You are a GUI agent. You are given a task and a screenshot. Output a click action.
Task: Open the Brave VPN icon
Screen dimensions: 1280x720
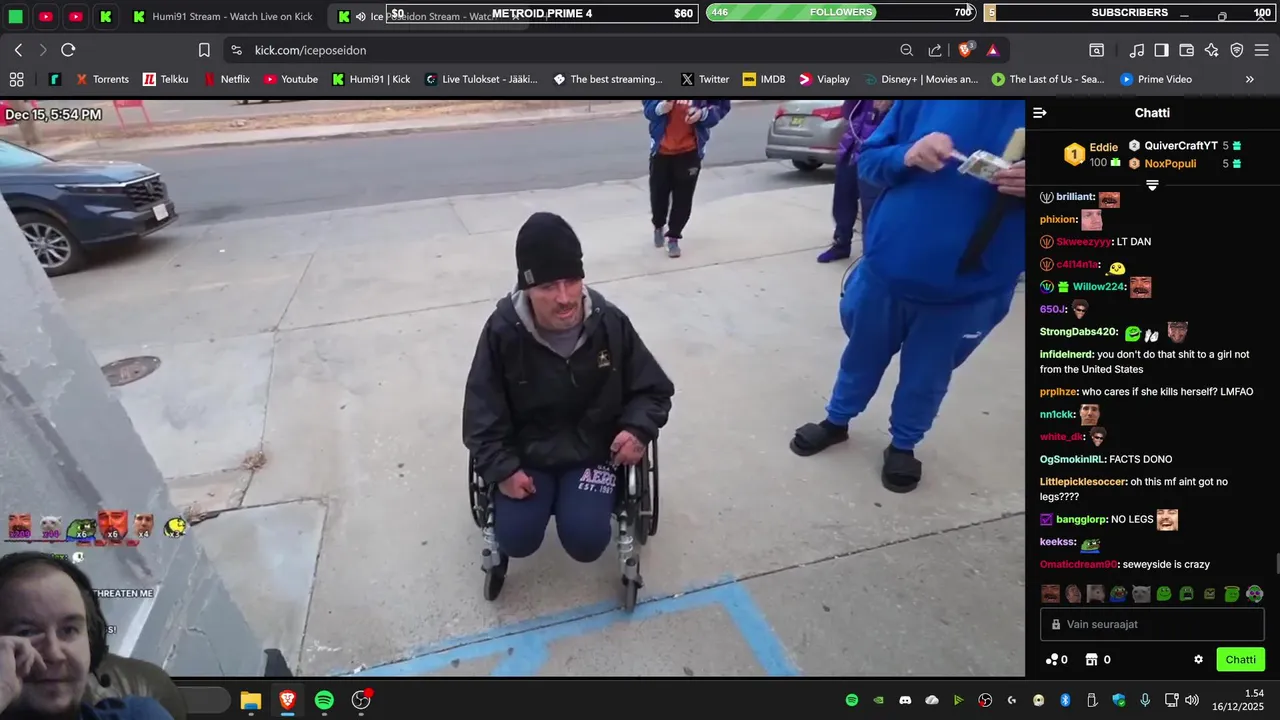click(1236, 50)
